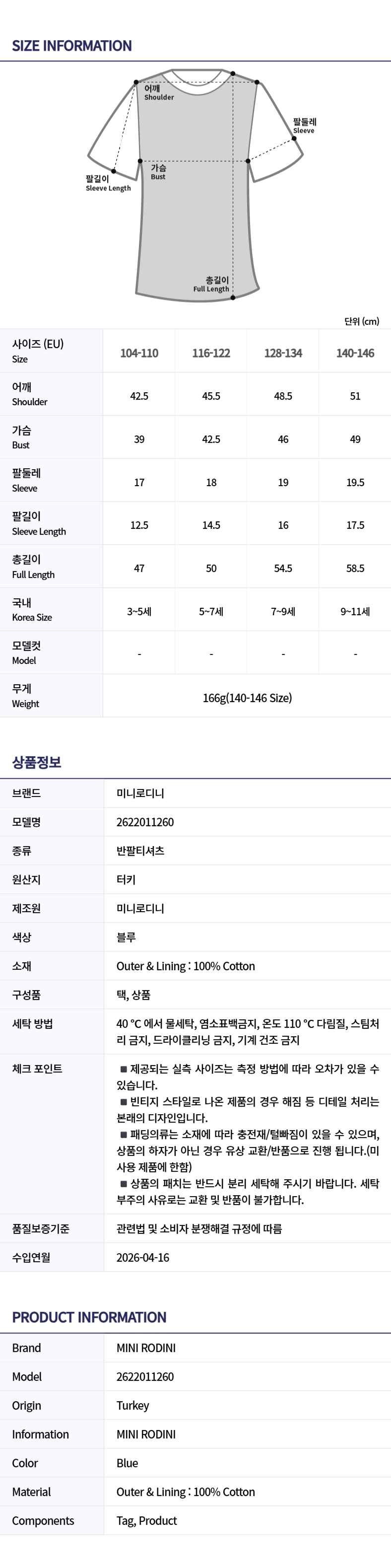Click the import date 2026-04-16
This screenshot has width=391, height=1568.
(143, 1257)
